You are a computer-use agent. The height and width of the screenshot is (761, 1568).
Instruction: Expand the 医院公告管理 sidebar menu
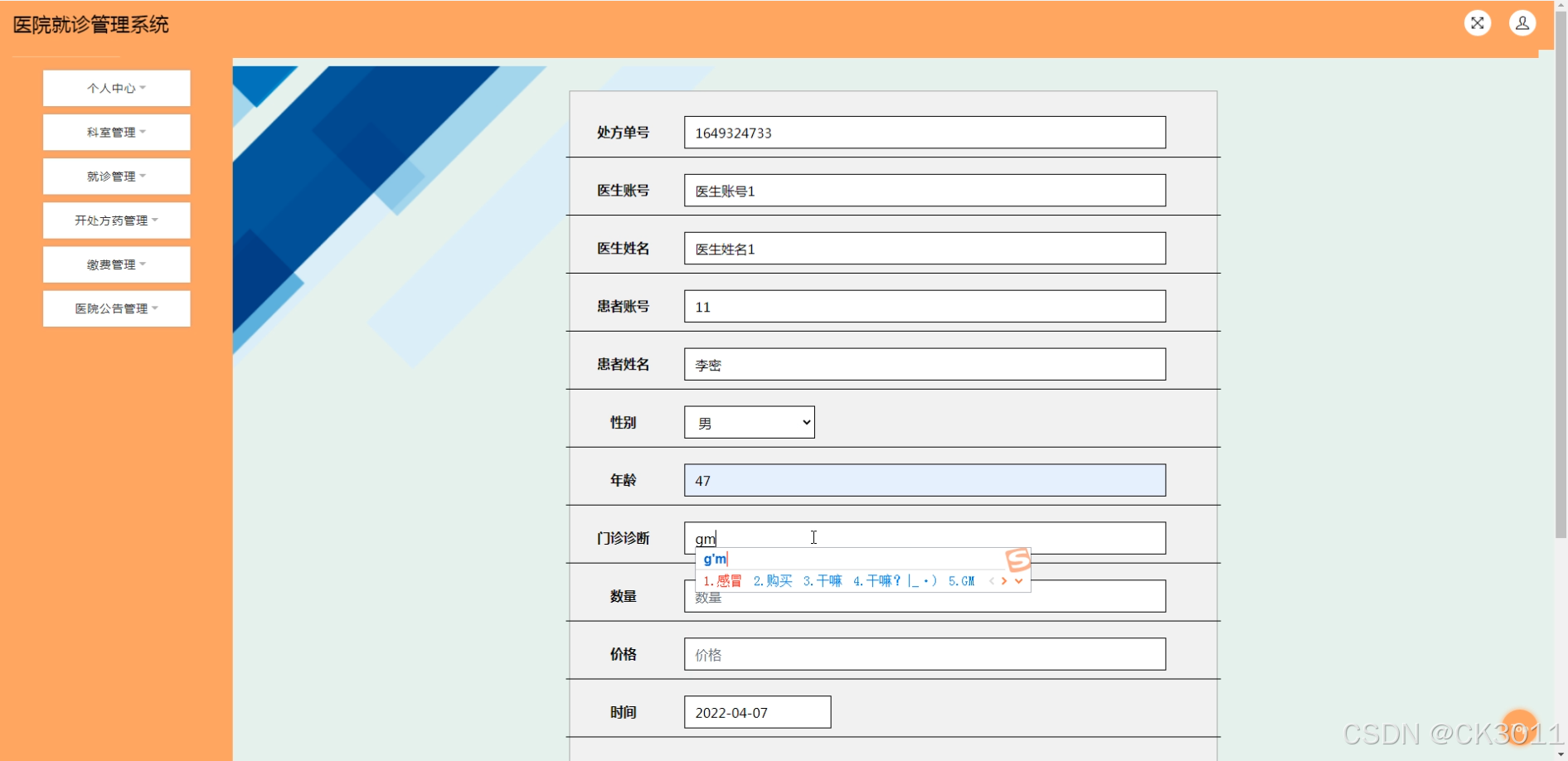coord(117,308)
